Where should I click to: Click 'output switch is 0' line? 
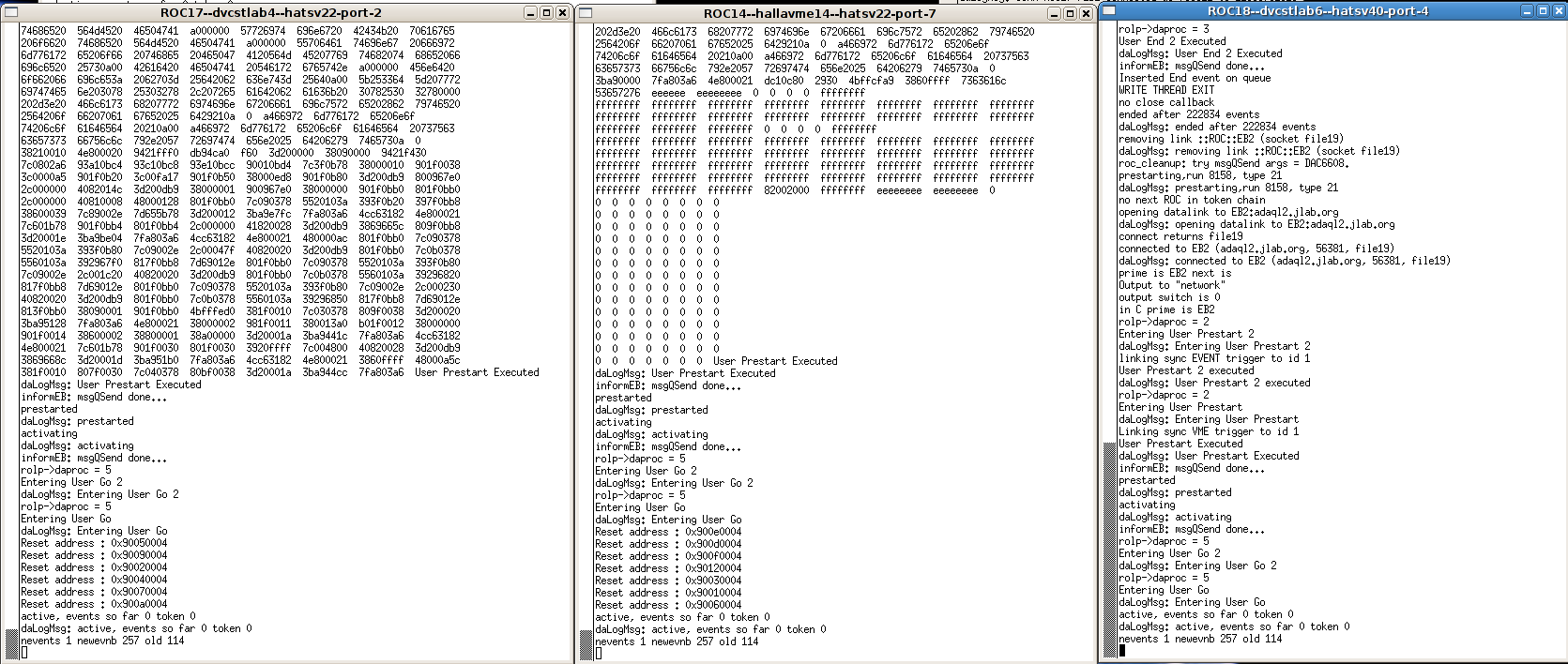(x=1169, y=297)
